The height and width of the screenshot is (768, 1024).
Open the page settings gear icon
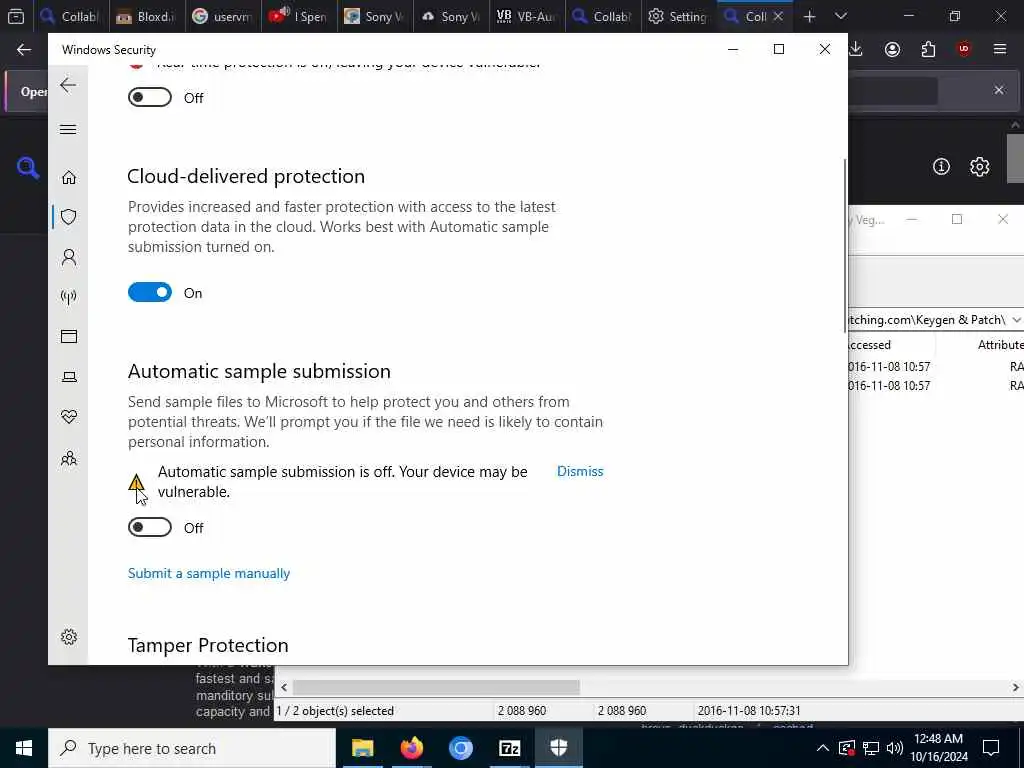[979, 167]
